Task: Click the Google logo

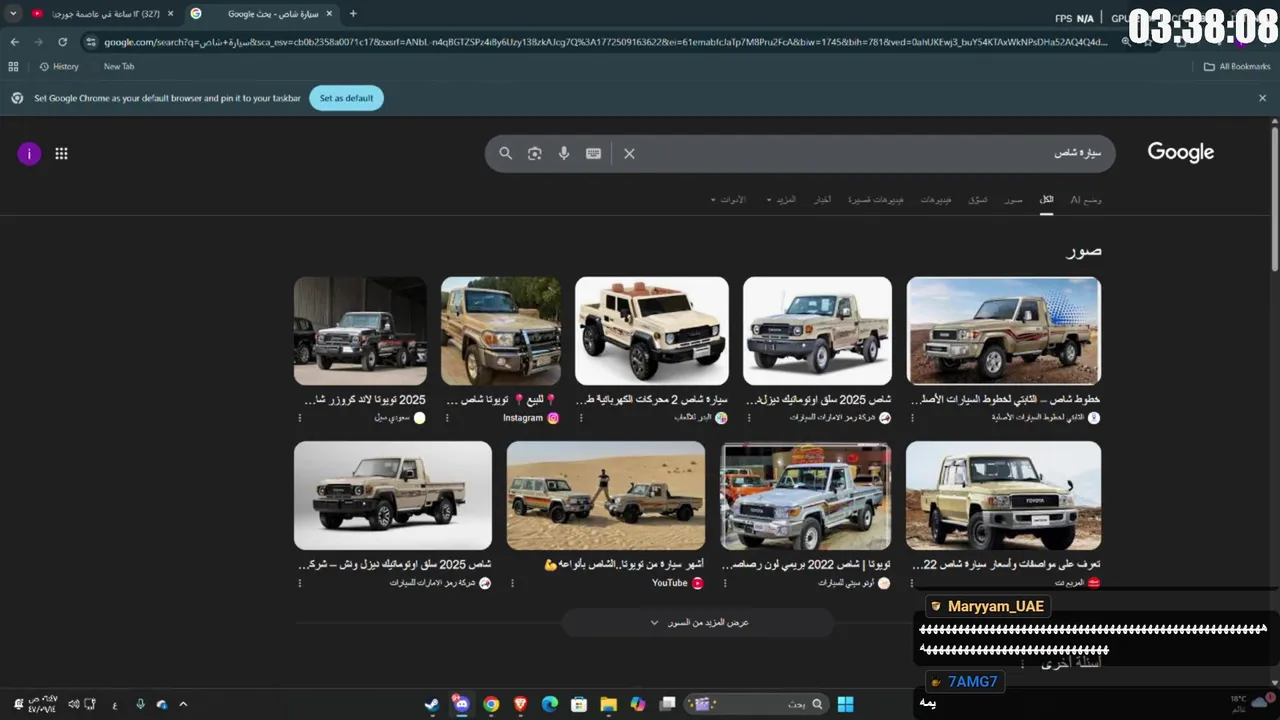Action: (1180, 153)
